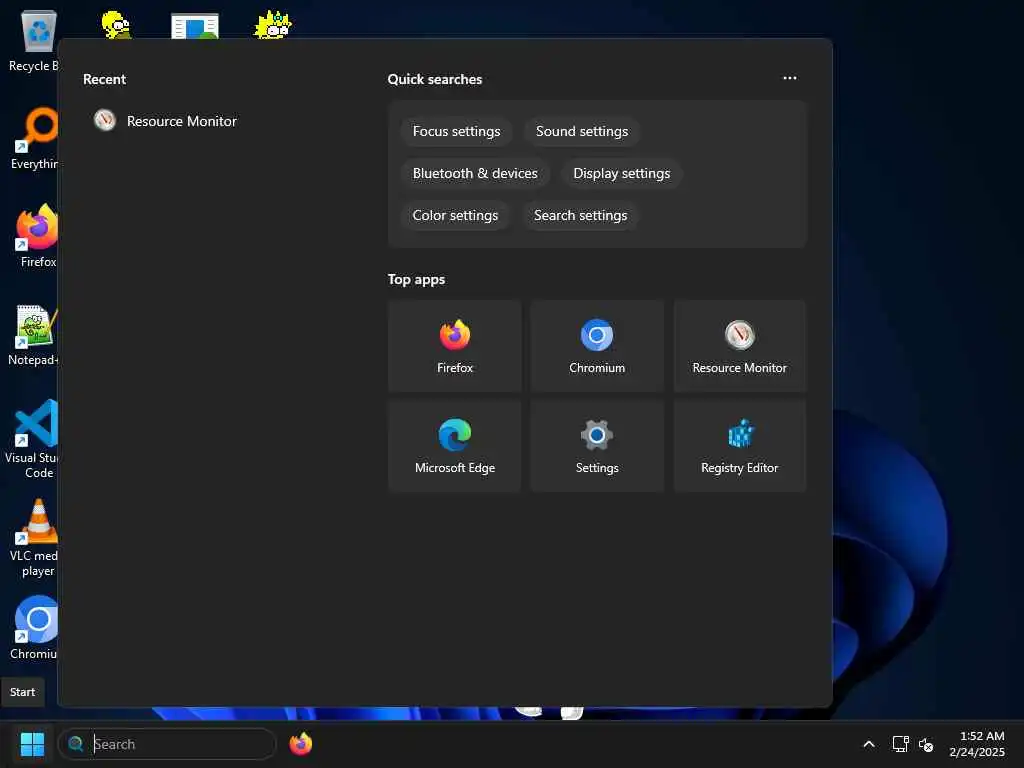Focus the taskbar Search box

point(167,744)
